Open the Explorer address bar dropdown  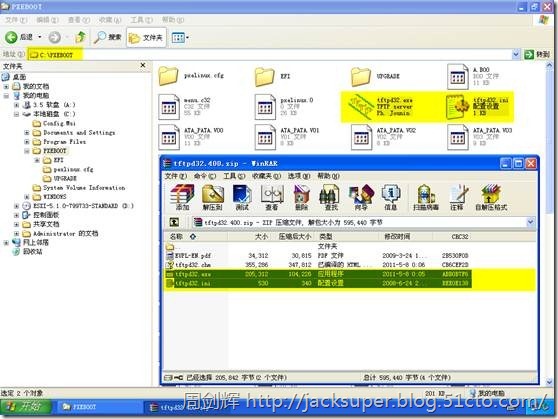click(516, 54)
